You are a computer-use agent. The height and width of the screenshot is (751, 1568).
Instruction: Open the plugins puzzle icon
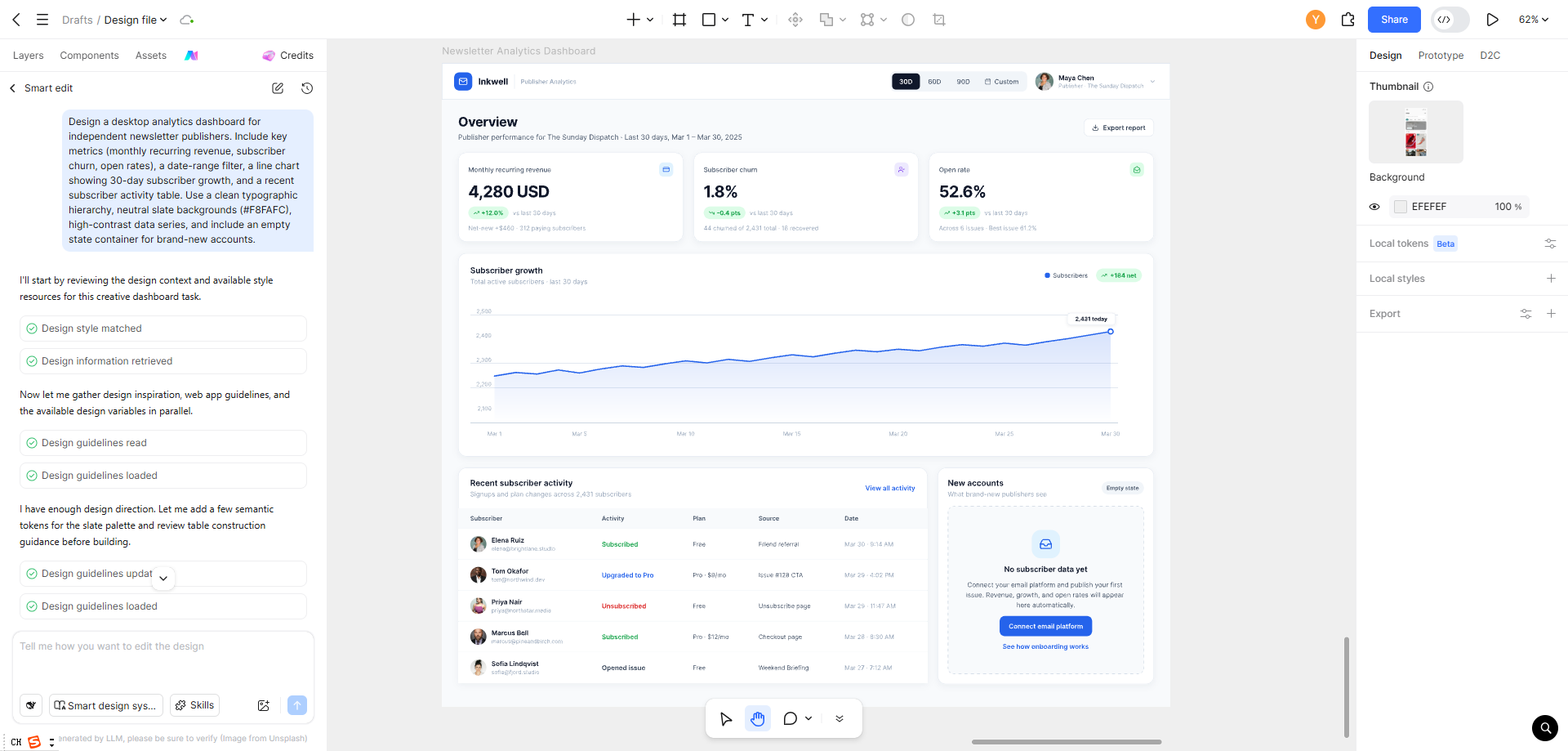pyautogui.click(x=1348, y=20)
